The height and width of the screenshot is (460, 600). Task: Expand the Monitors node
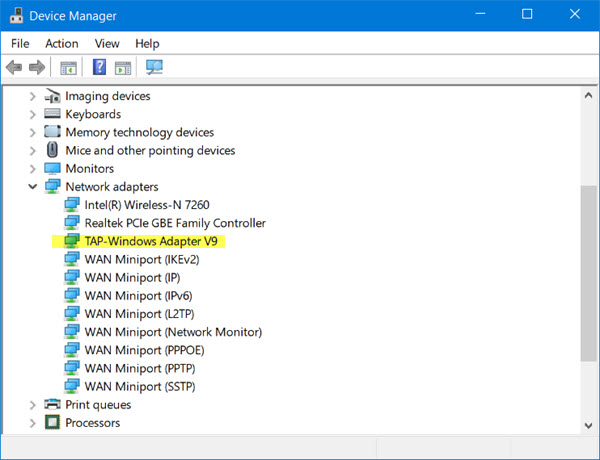pos(33,169)
